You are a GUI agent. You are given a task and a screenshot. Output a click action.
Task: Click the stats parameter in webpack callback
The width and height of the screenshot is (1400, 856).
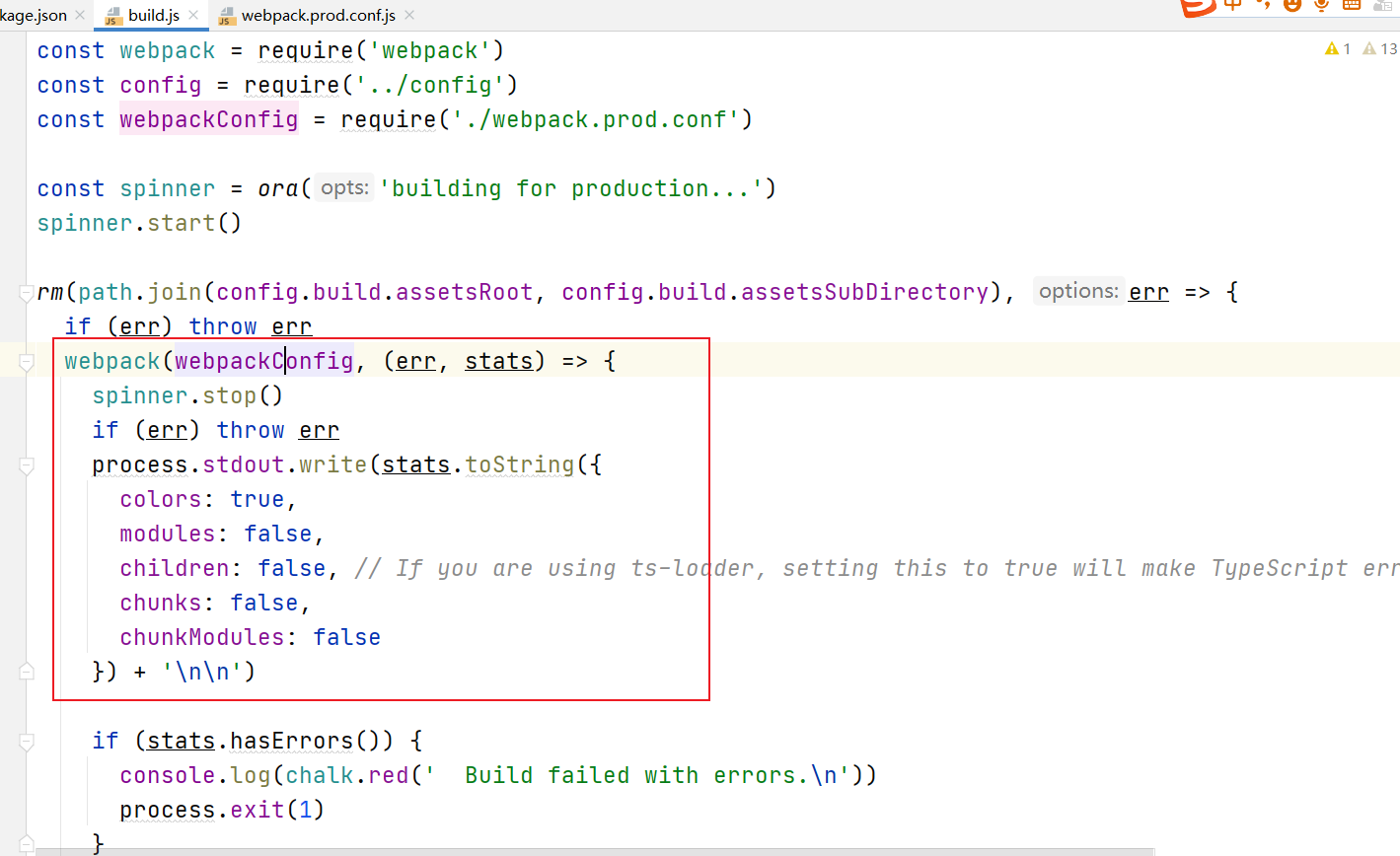point(498,361)
